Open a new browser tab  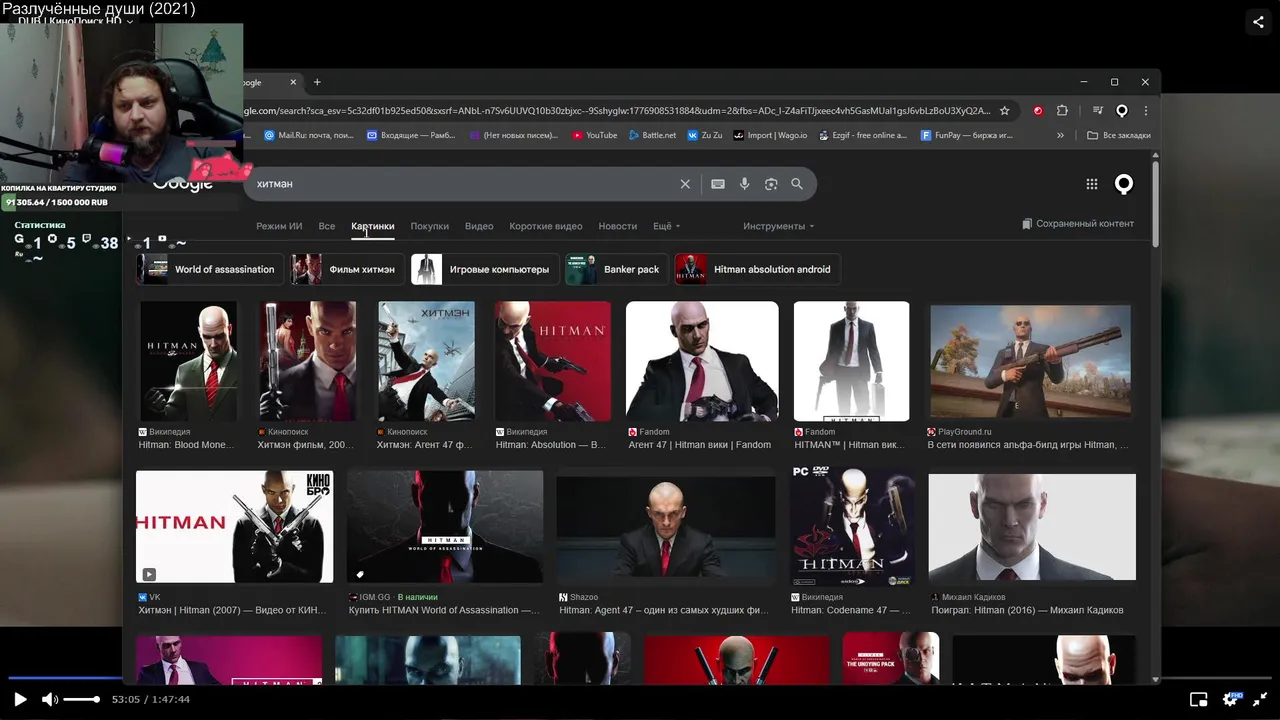[317, 82]
